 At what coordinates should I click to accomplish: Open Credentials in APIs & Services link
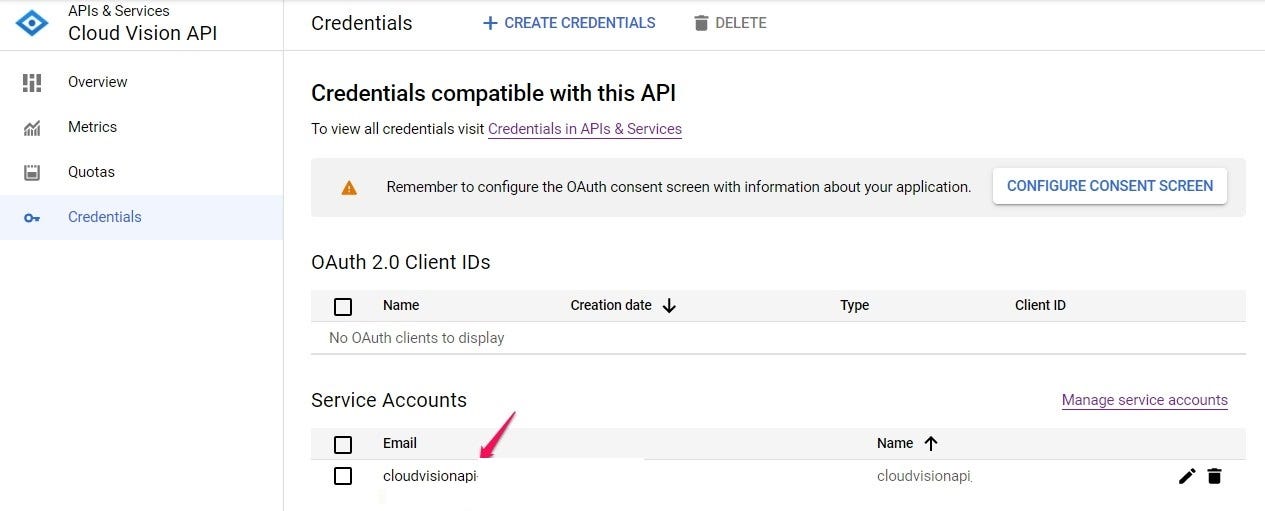(x=585, y=129)
